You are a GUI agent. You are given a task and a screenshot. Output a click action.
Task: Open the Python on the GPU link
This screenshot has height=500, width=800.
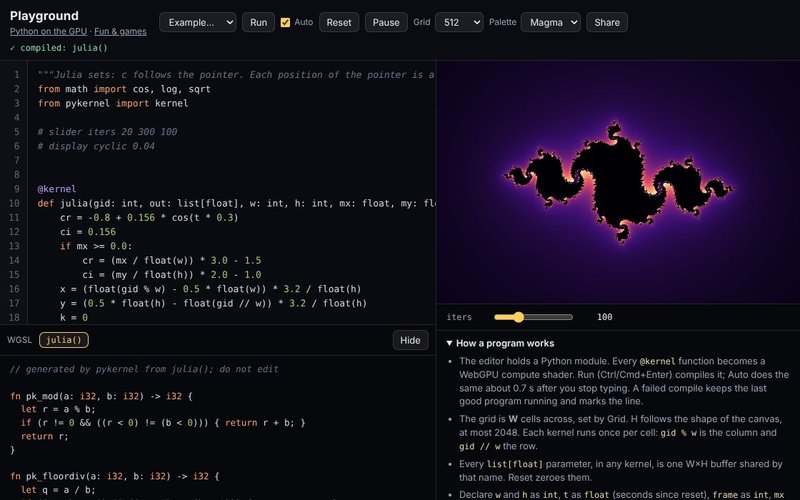click(x=48, y=31)
